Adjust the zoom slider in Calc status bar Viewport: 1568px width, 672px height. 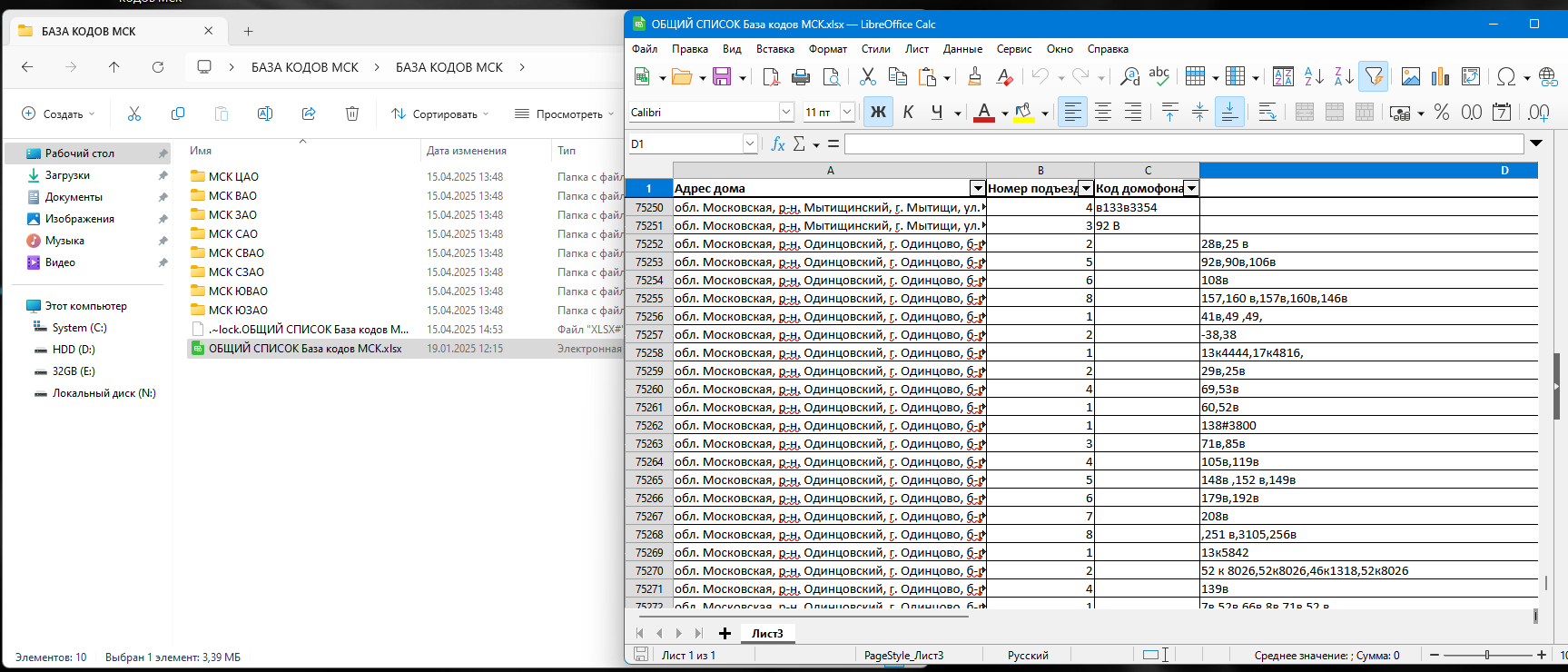click(x=1487, y=655)
